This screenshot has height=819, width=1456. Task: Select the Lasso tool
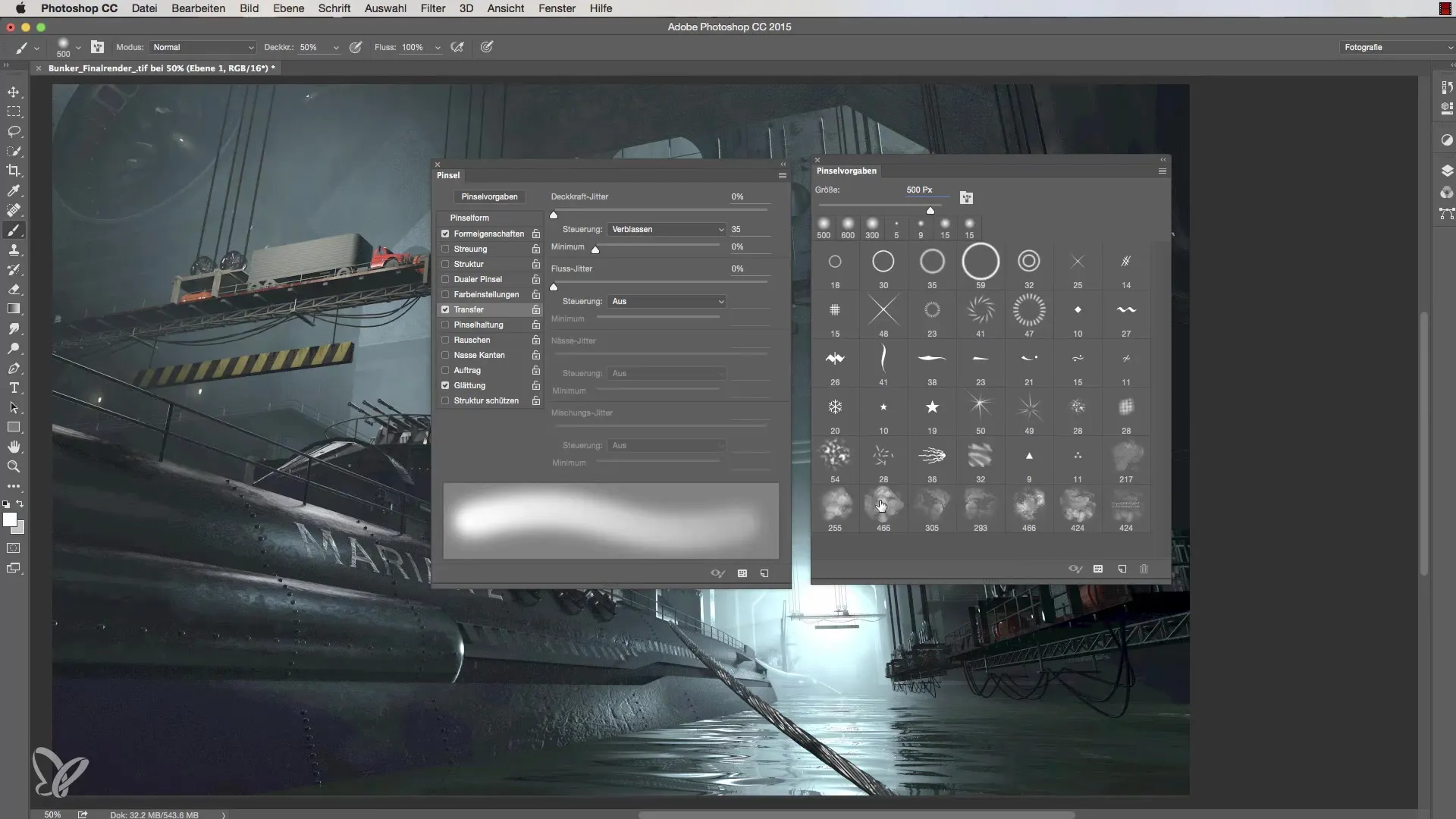click(x=14, y=131)
